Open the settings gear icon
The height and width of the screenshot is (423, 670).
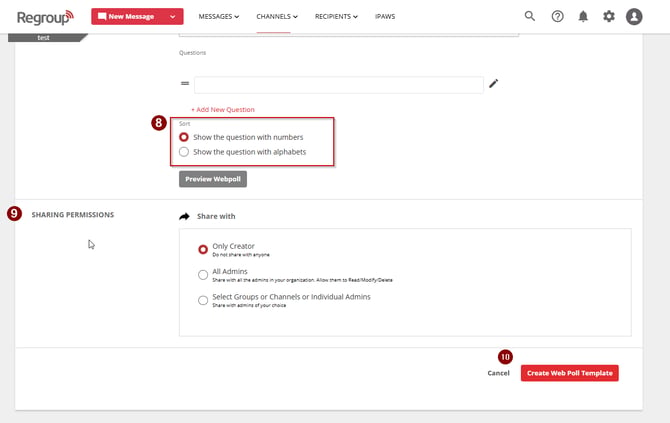(x=608, y=16)
